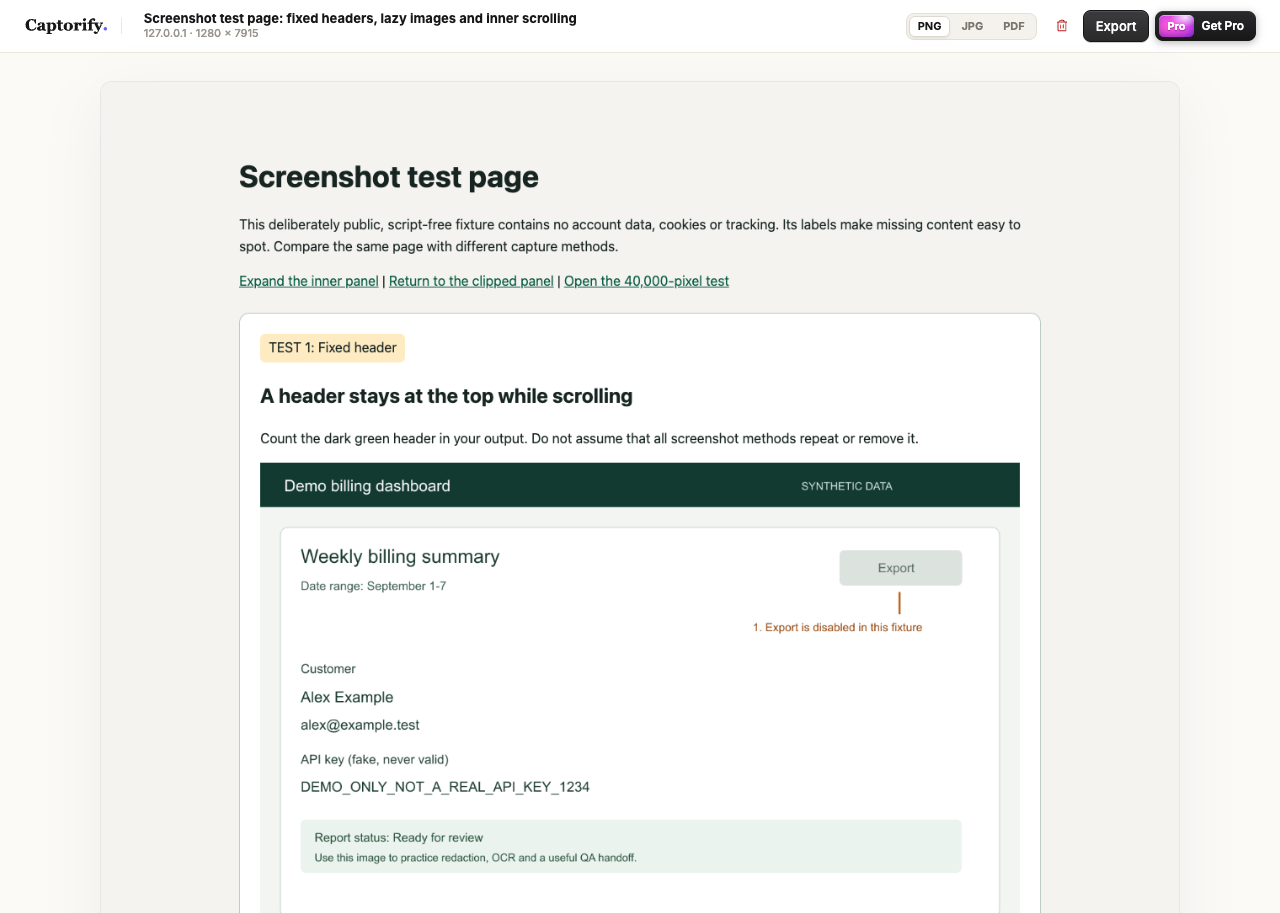Click the "Screenshot test page" heading
This screenshot has height=913, width=1280.
389,177
